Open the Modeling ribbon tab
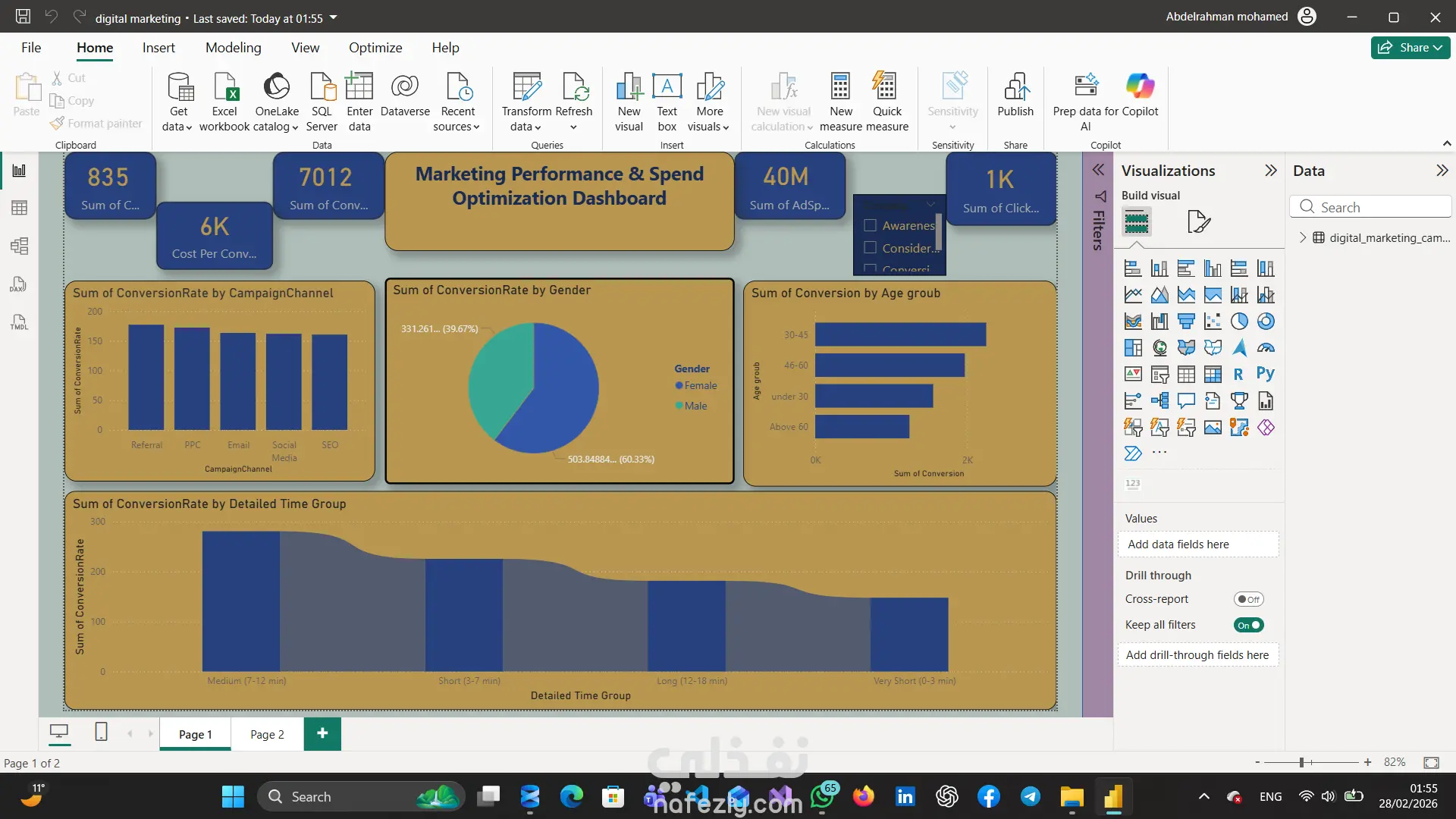Viewport: 1456px width, 819px height. pyautogui.click(x=233, y=48)
